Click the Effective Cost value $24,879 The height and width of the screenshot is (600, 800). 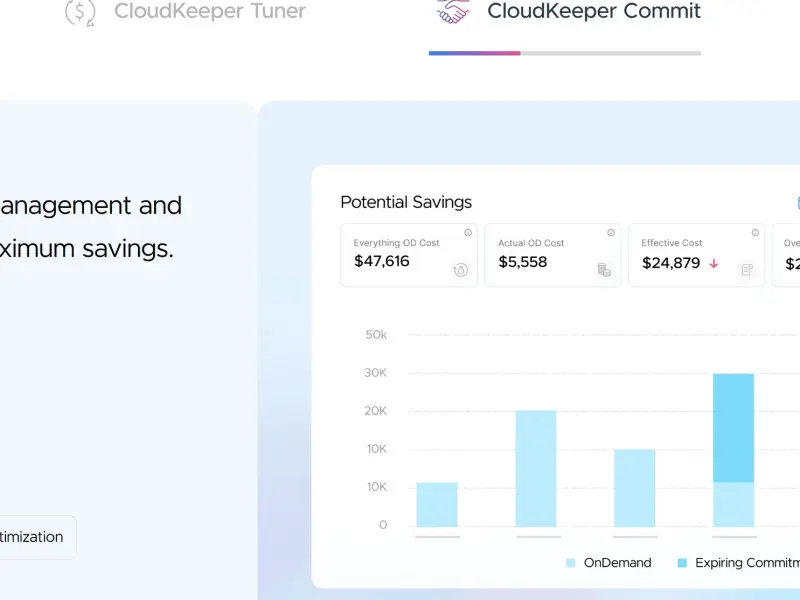(671, 263)
